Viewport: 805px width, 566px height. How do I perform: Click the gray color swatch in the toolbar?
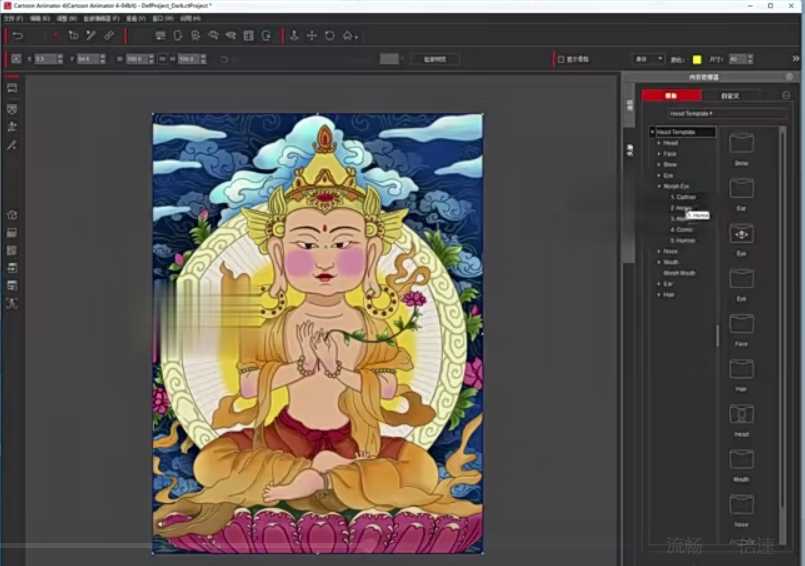click(389, 59)
